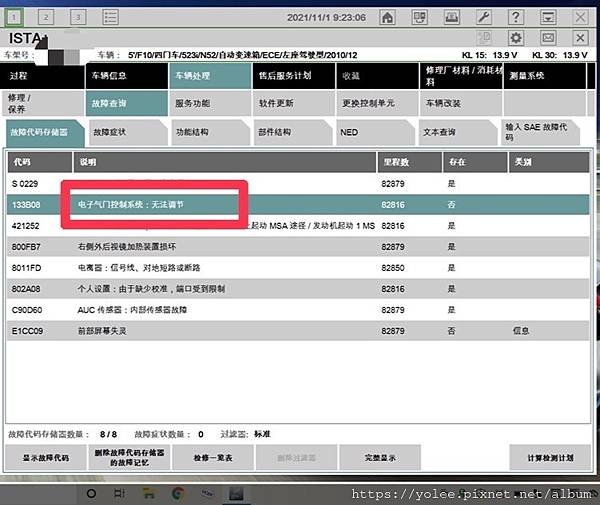600x505 pixels.
Task: Click the settings gear icon
Action: tap(515, 38)
